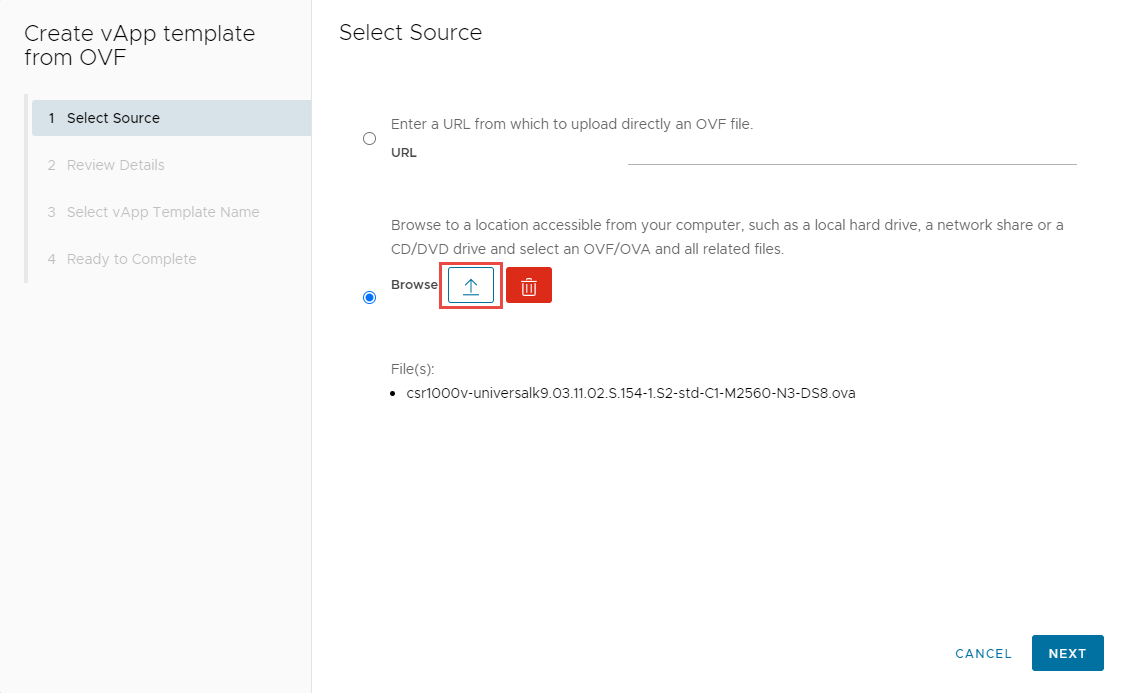
Task: Click the Select Source page heading
Action: click(410, 33)
